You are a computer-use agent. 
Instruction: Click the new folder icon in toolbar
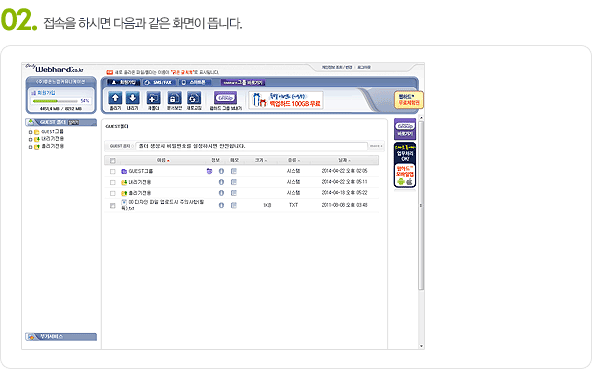(x=153, y=98)
